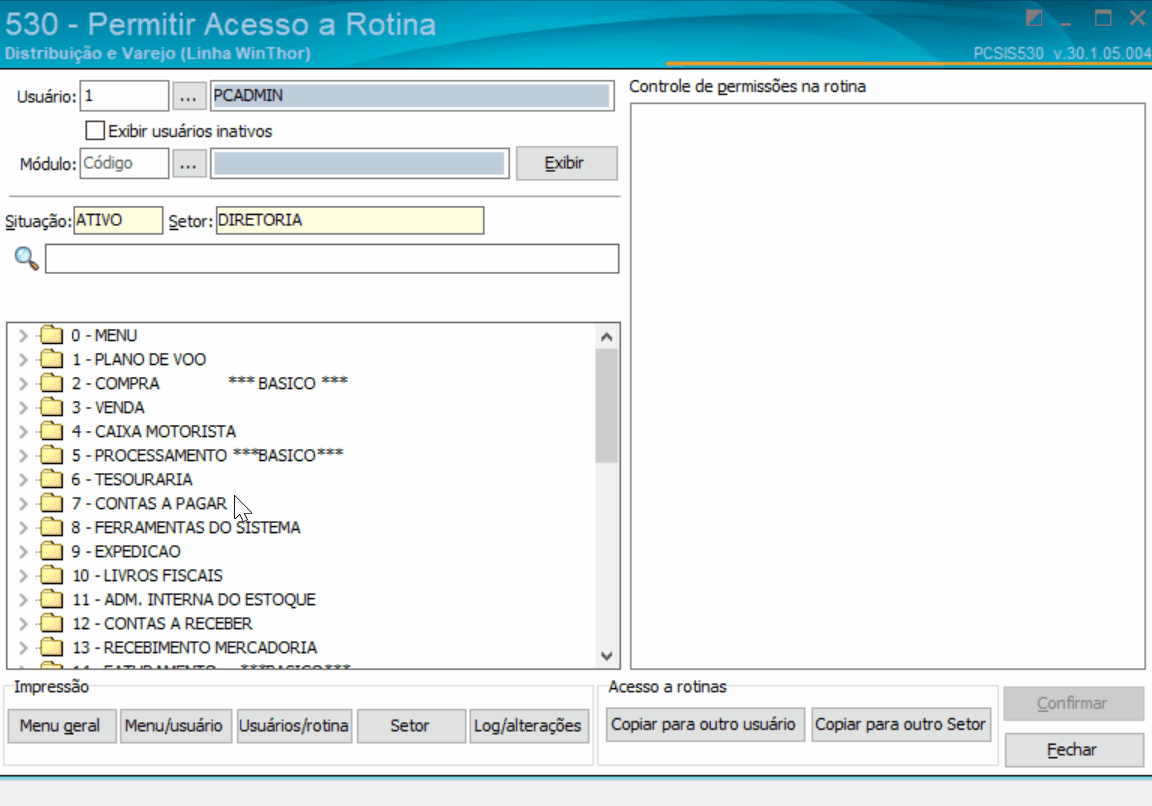Select the folder icon for 3 - VENDA

coord(51,407)
